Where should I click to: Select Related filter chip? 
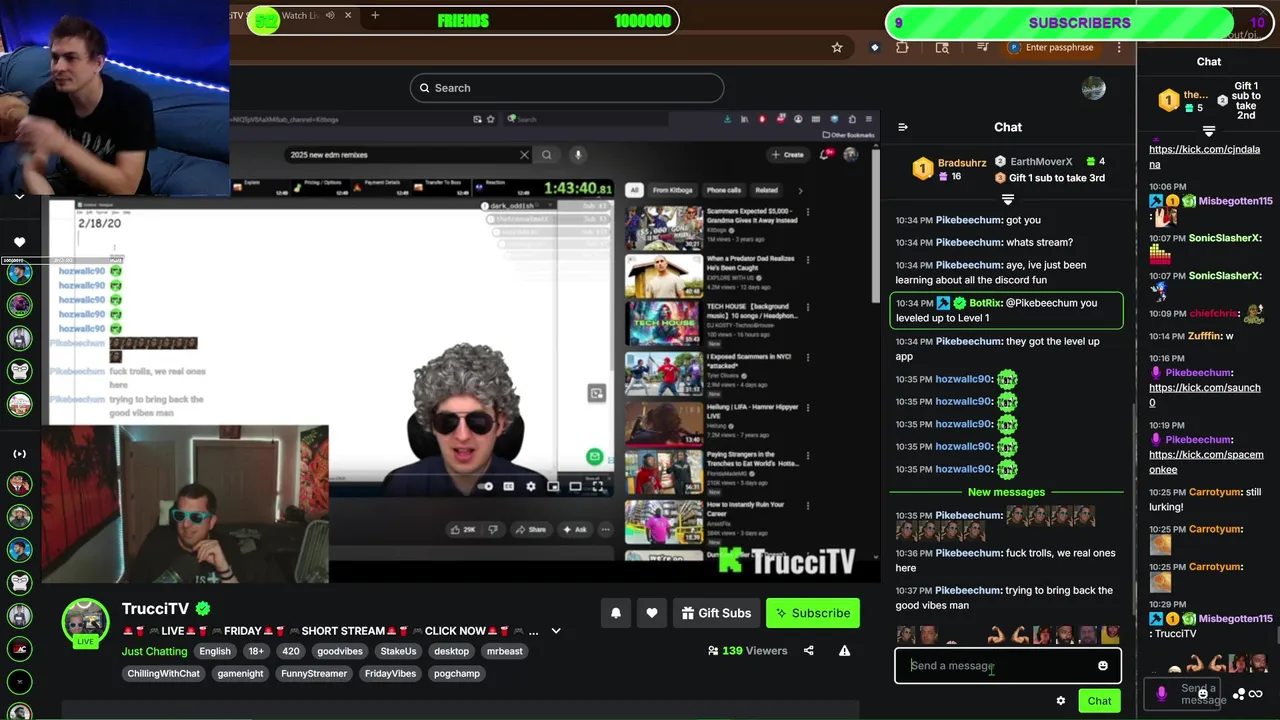click(x=767, y=190)
